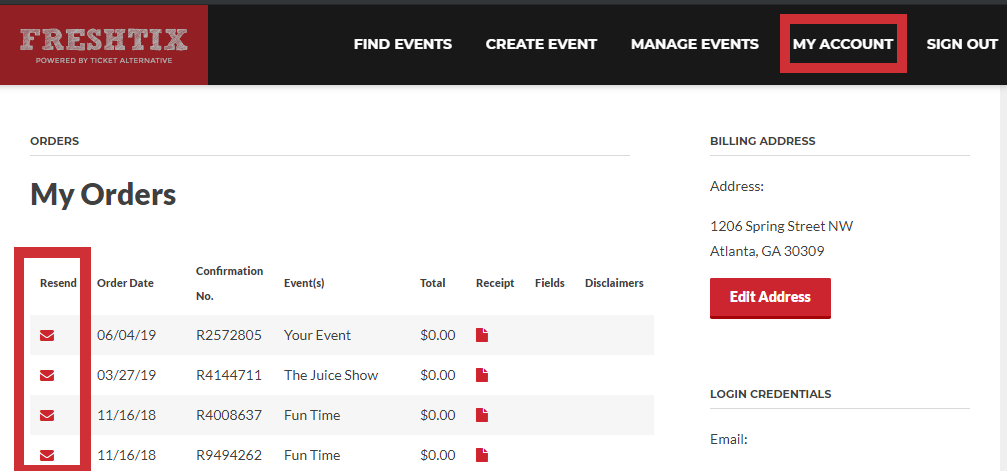1007x471 pixels.
Task: View receipt for The Juice Show
Action: tap(482, 375)
